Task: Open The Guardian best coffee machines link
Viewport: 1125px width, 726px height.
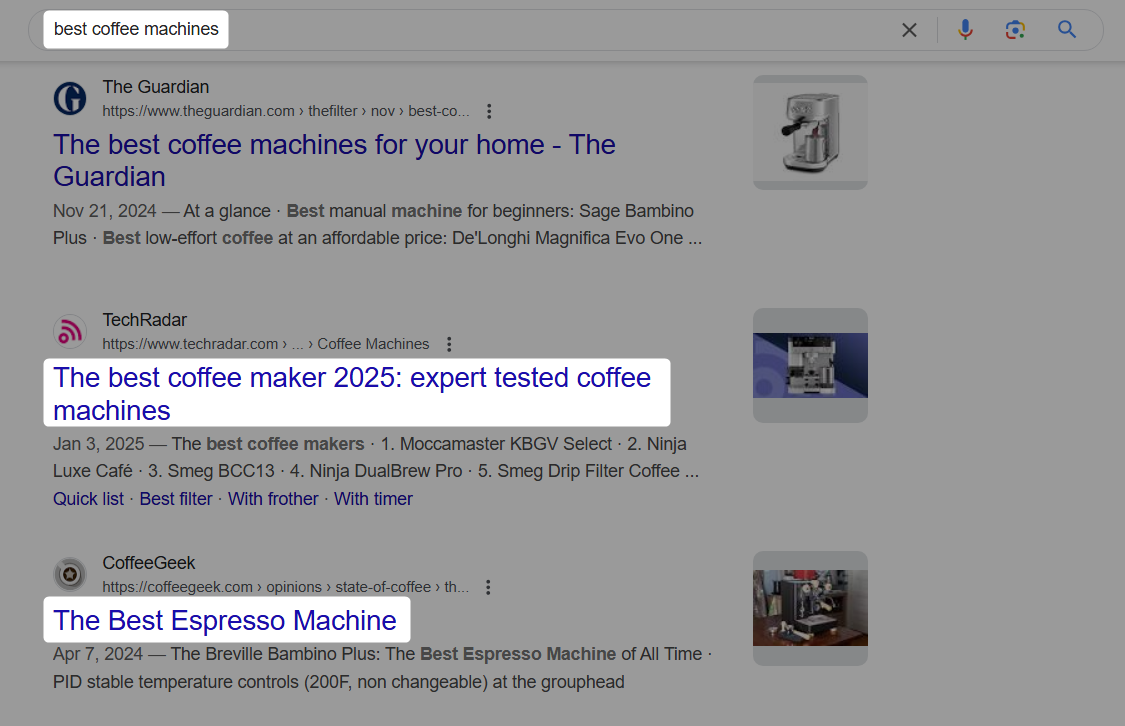Action: click(x=334, y=161)
